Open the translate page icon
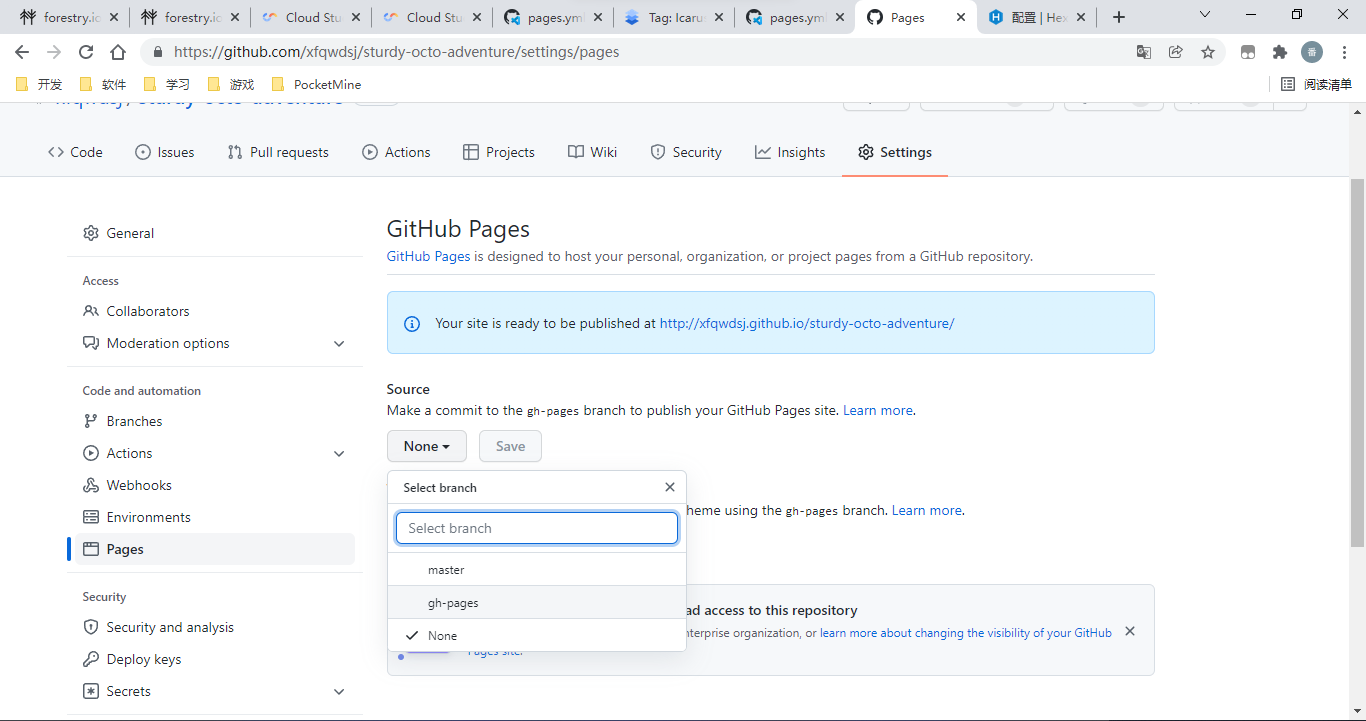The height and width of the screenshot is (721, 1366). click(x=1144, y=52)
